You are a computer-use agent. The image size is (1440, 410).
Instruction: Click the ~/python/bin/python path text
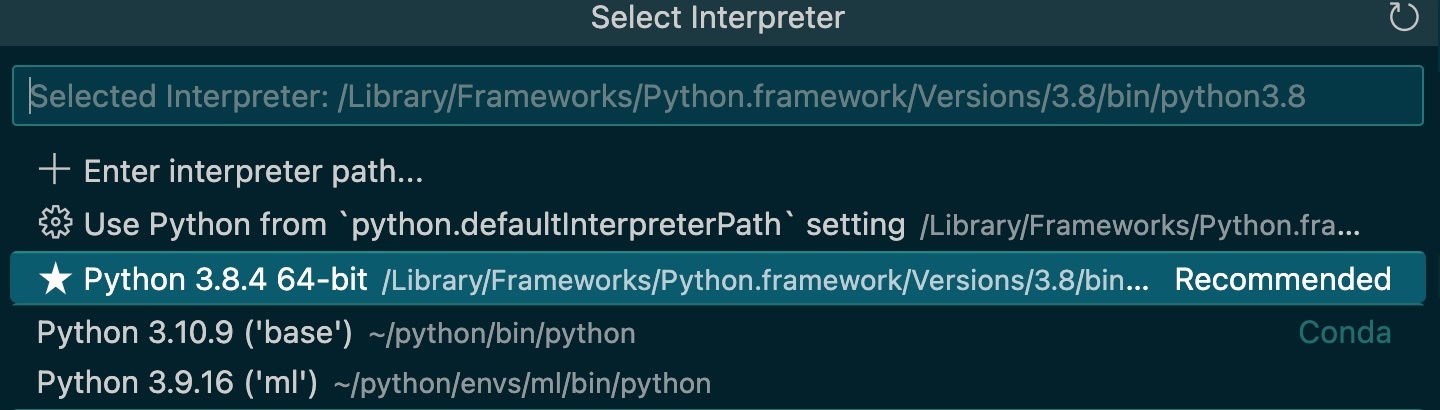coord(502,333)
